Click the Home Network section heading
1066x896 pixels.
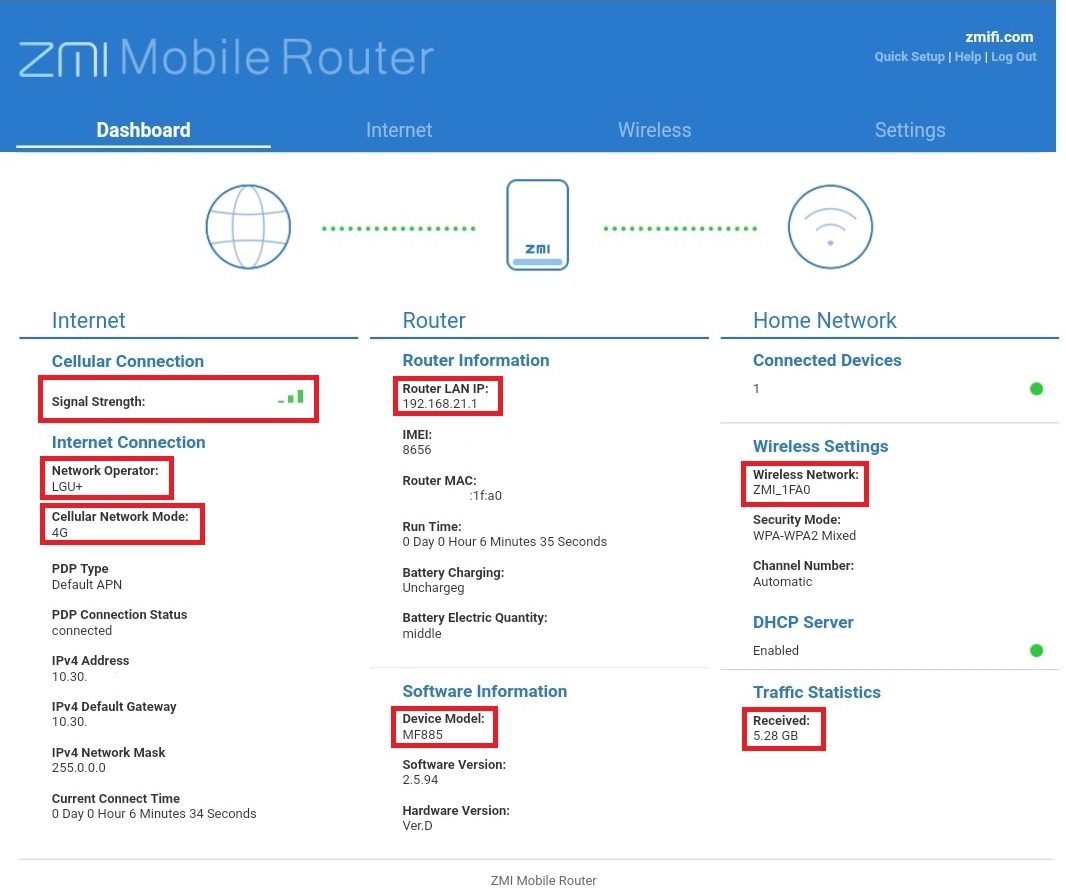pos(825,320)
